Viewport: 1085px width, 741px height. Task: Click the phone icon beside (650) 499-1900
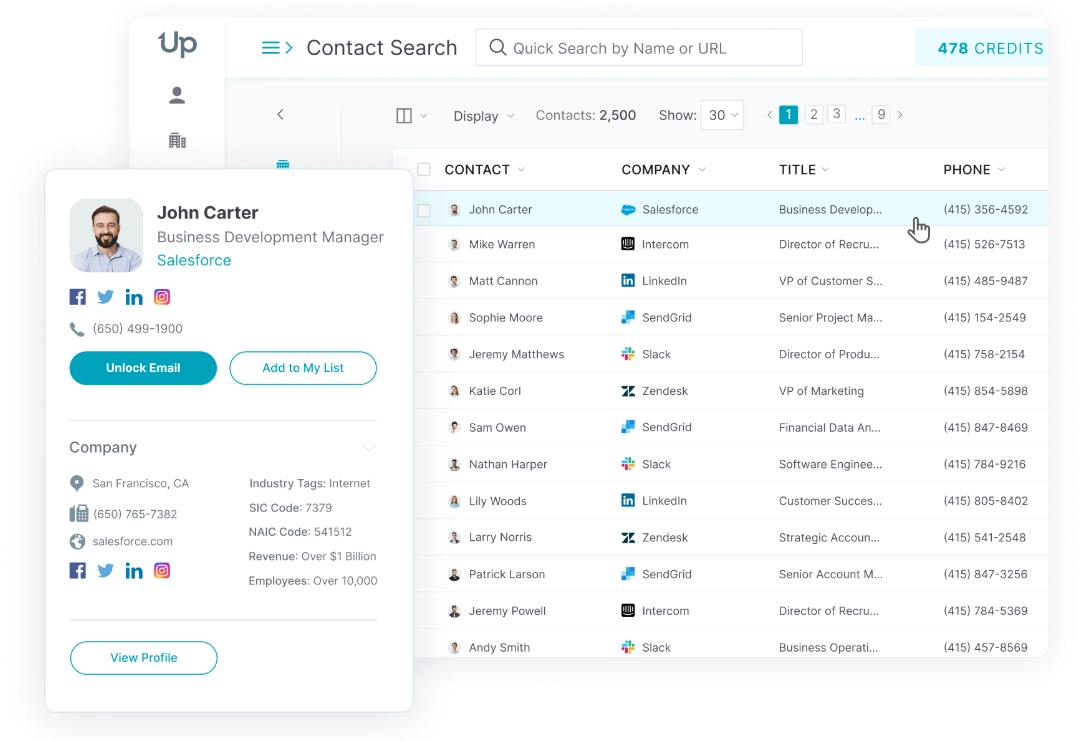click(x=77, y=329)
